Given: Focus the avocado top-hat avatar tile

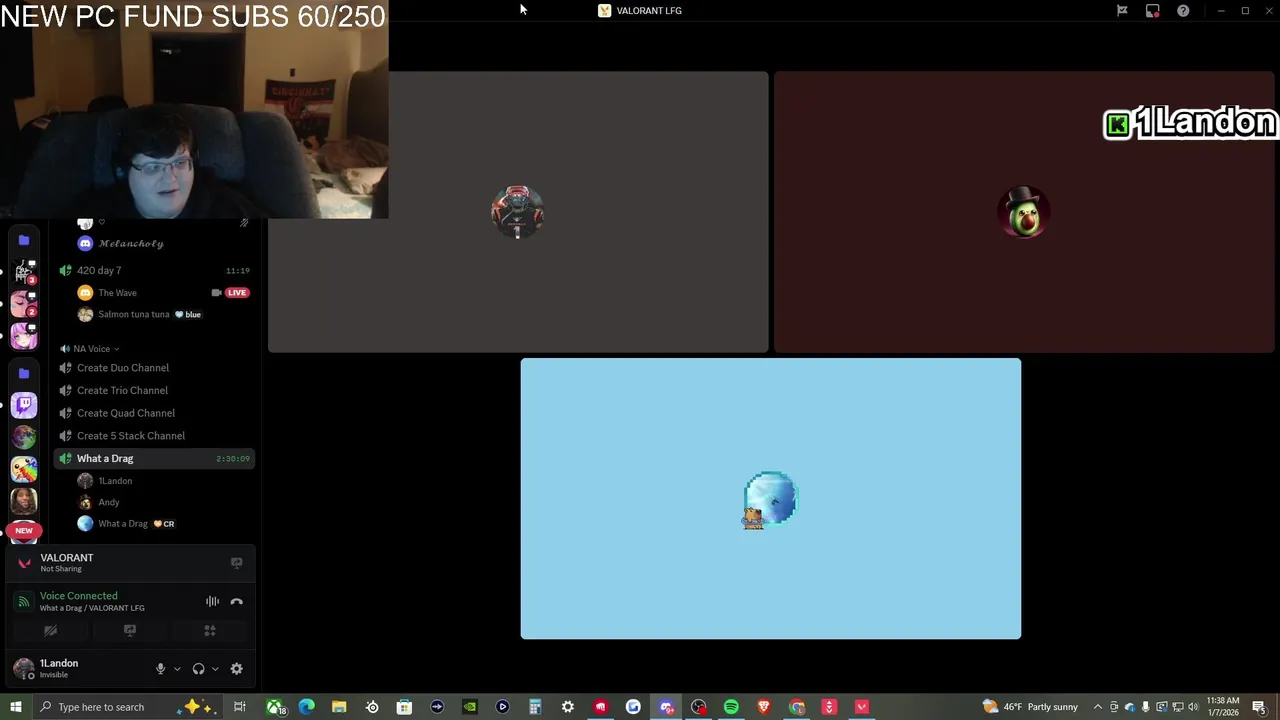Looking at the screenshot, I should (1024, 212).
